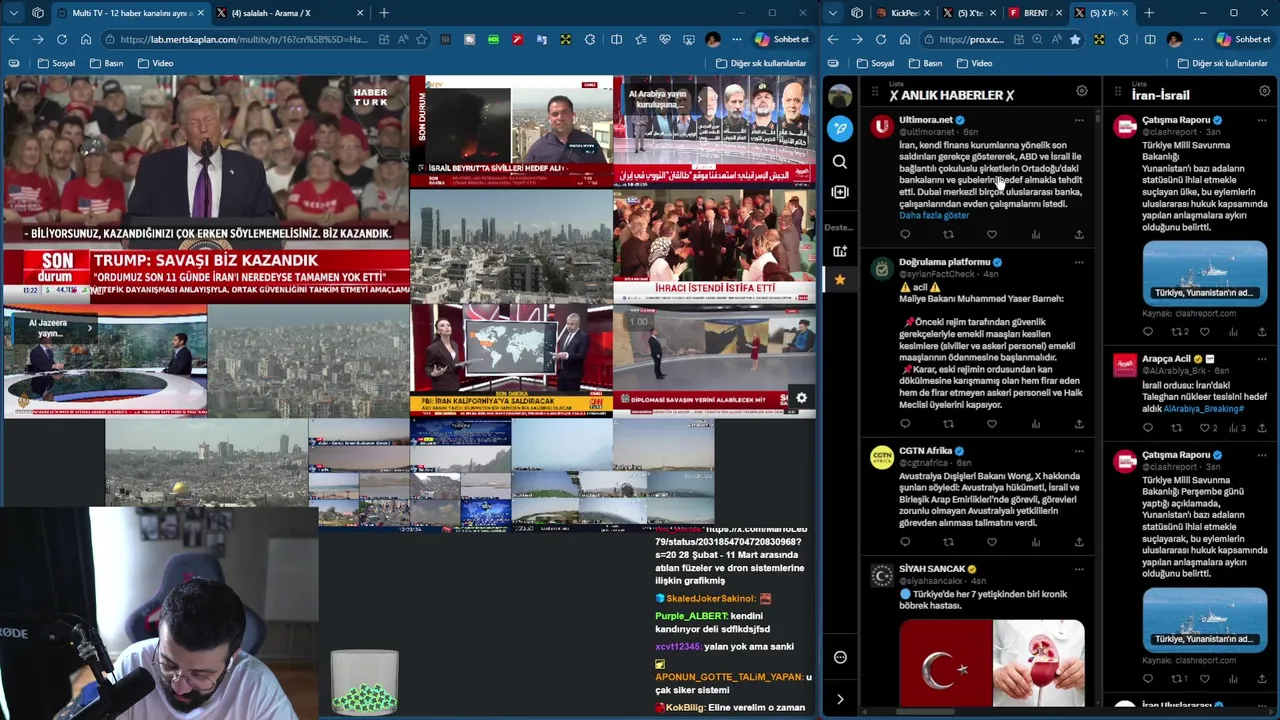Screen dimensions: 1280x720
Task: Like the Ultimora.net post
Action: coord(991,234)
